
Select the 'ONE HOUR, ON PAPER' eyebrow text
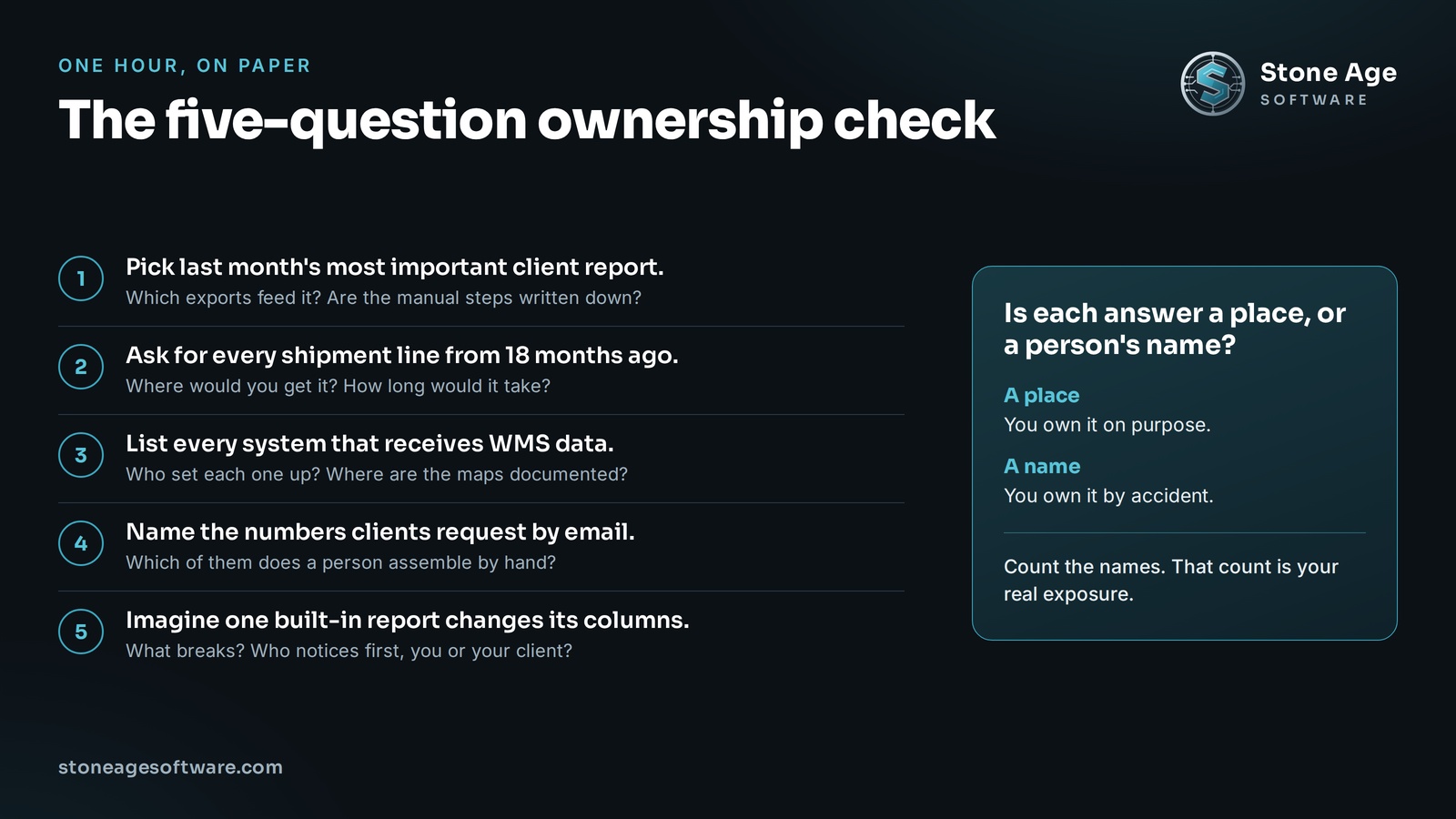(185, 66)
